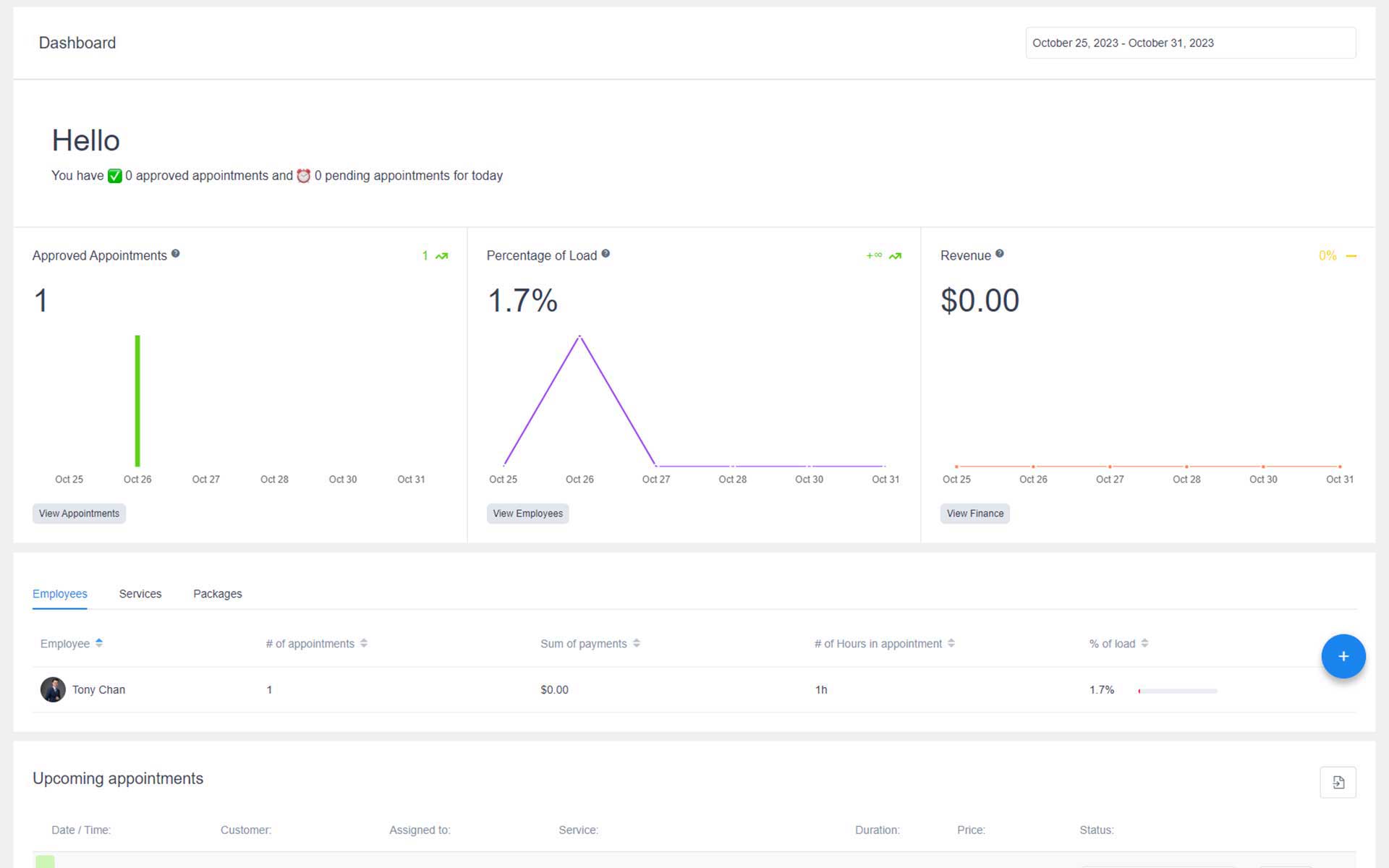Click the green checkmark approved icon

[x=114, y=176]
